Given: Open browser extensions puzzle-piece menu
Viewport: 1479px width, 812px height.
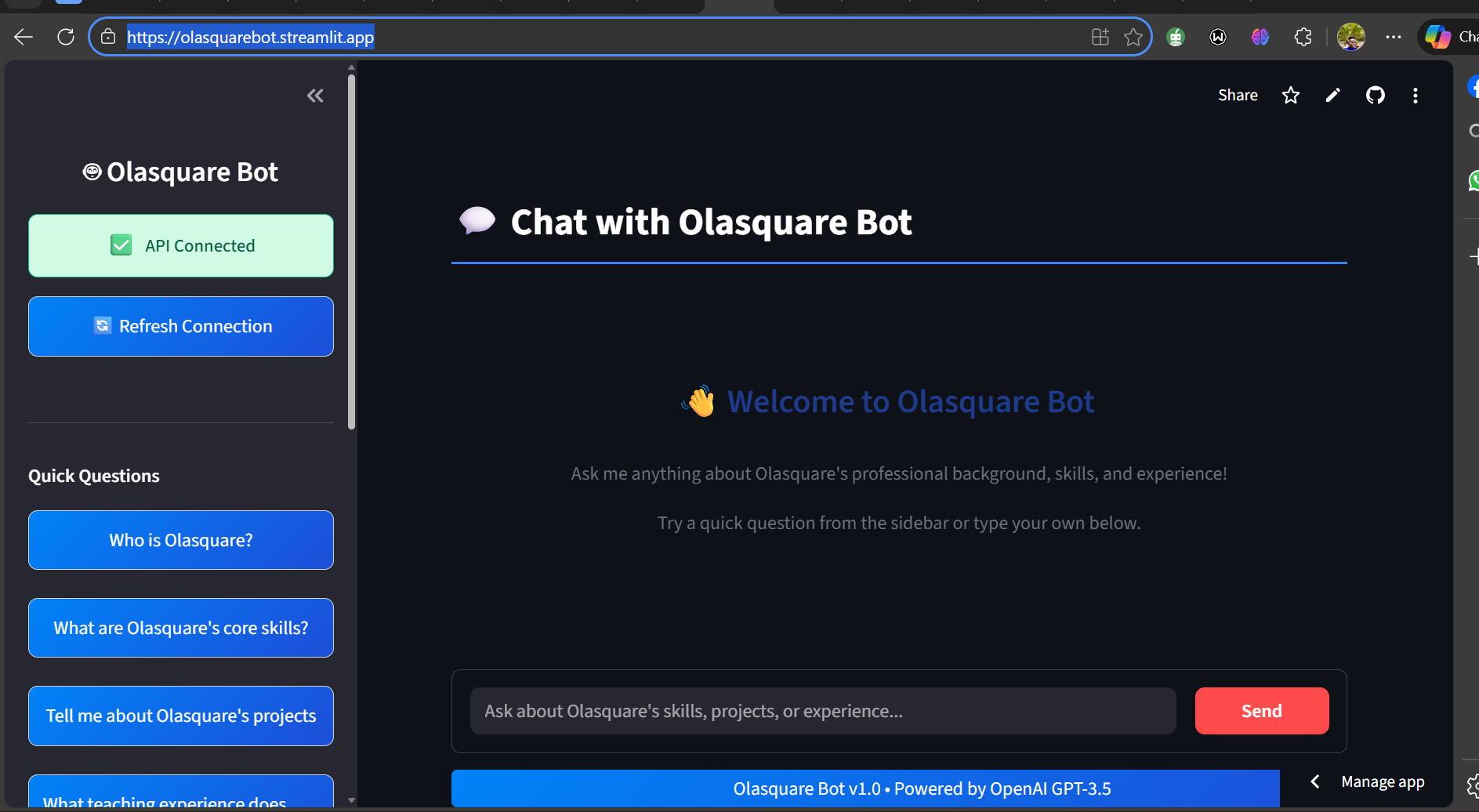Looking at the screenshot, I should click(1303, 36).
